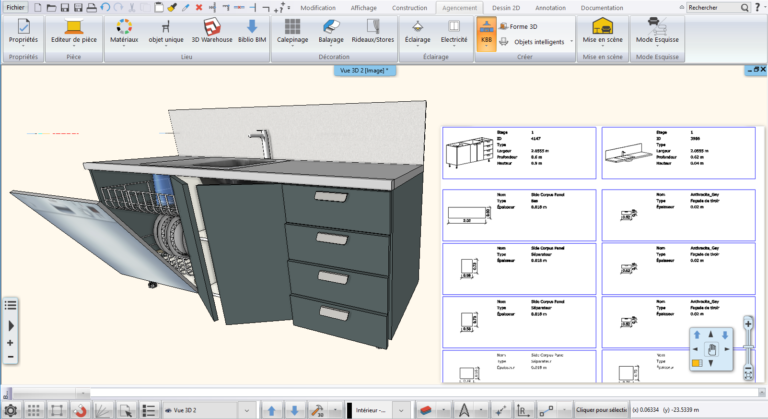Expand the Vue 3D 2 view dropdown
The height and width of the screenshot is (419, 768).
click(x=247, y=410)
